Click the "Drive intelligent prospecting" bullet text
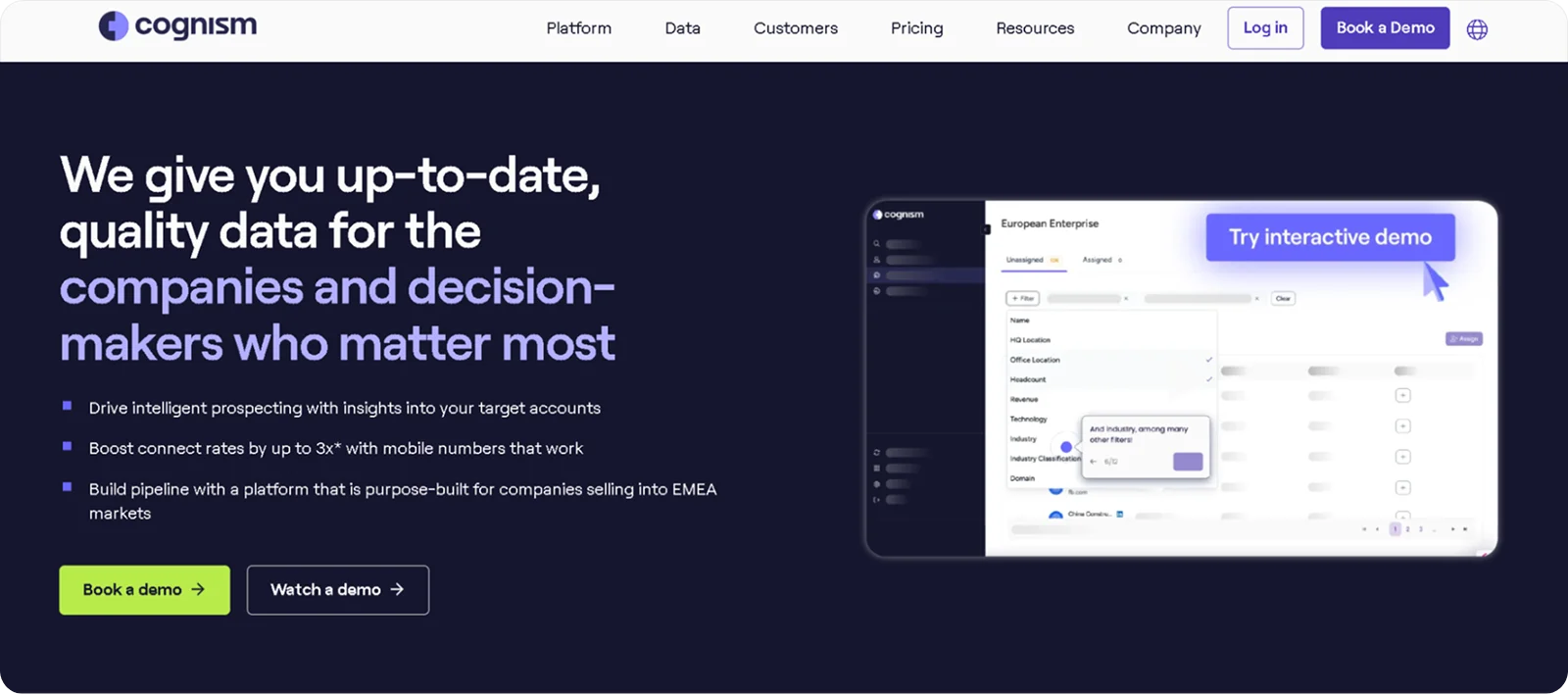Image resolution: width=1568 pixels, height=694 pixels. pyautogui.click(x=344, y=408)
